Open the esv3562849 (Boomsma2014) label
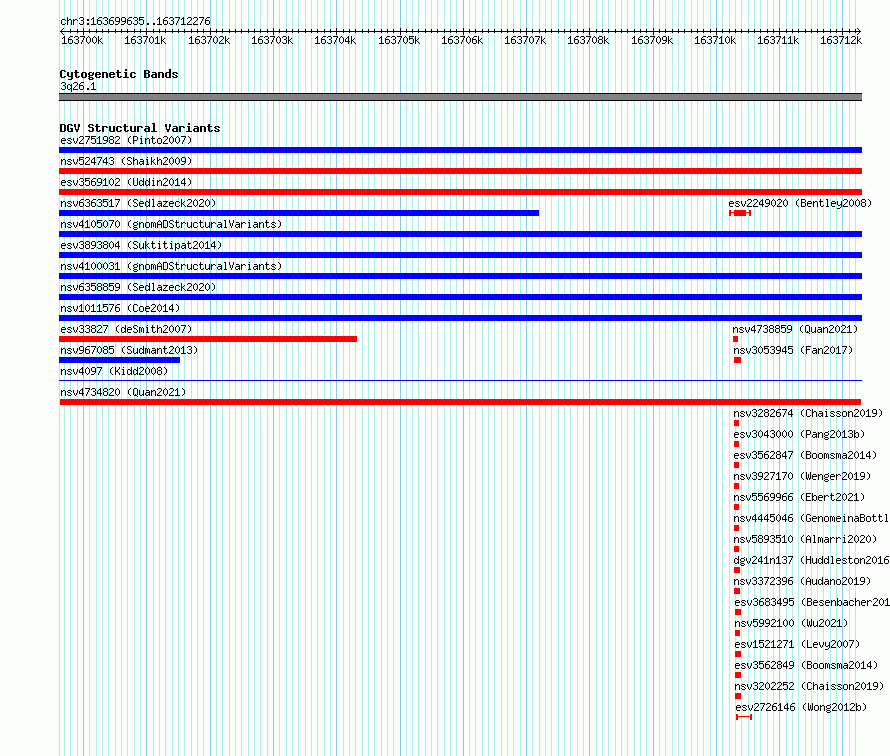 [806, 665]
